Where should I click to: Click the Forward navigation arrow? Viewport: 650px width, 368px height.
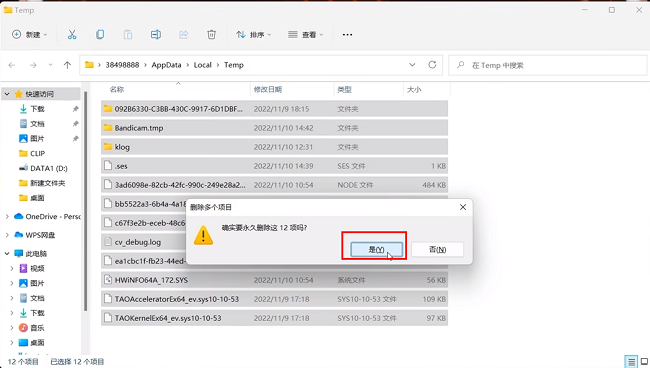coord(33,65)
